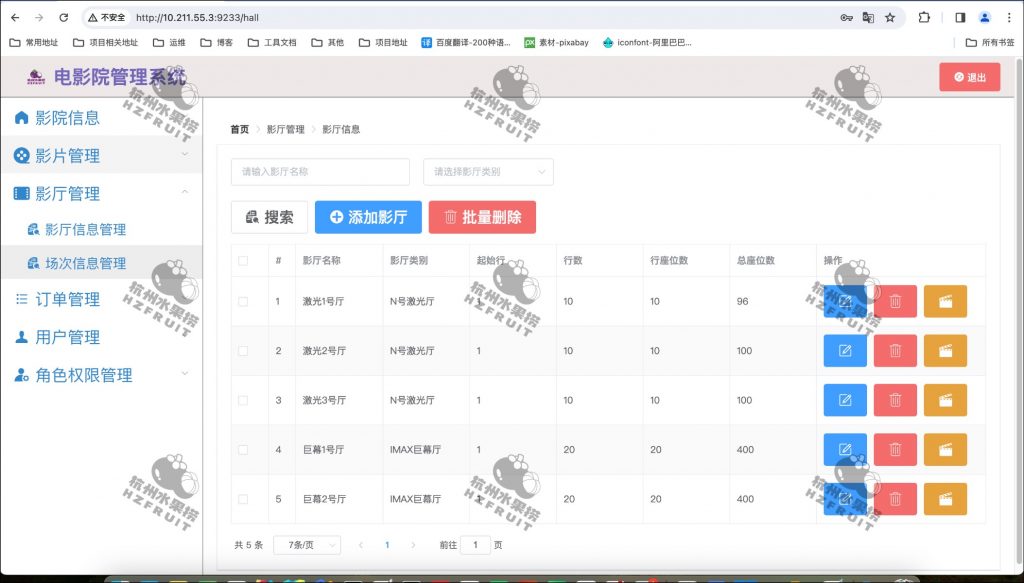
Task: Click the browser extensions puzzle icon
Action: pos(924,17)
